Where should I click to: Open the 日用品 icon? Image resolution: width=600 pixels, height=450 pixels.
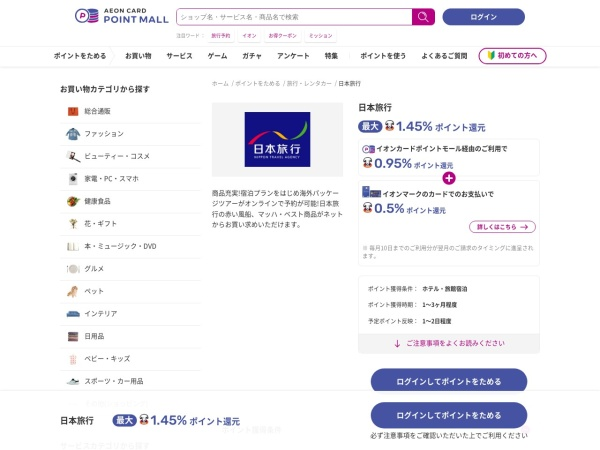click(x=73, y=336)
